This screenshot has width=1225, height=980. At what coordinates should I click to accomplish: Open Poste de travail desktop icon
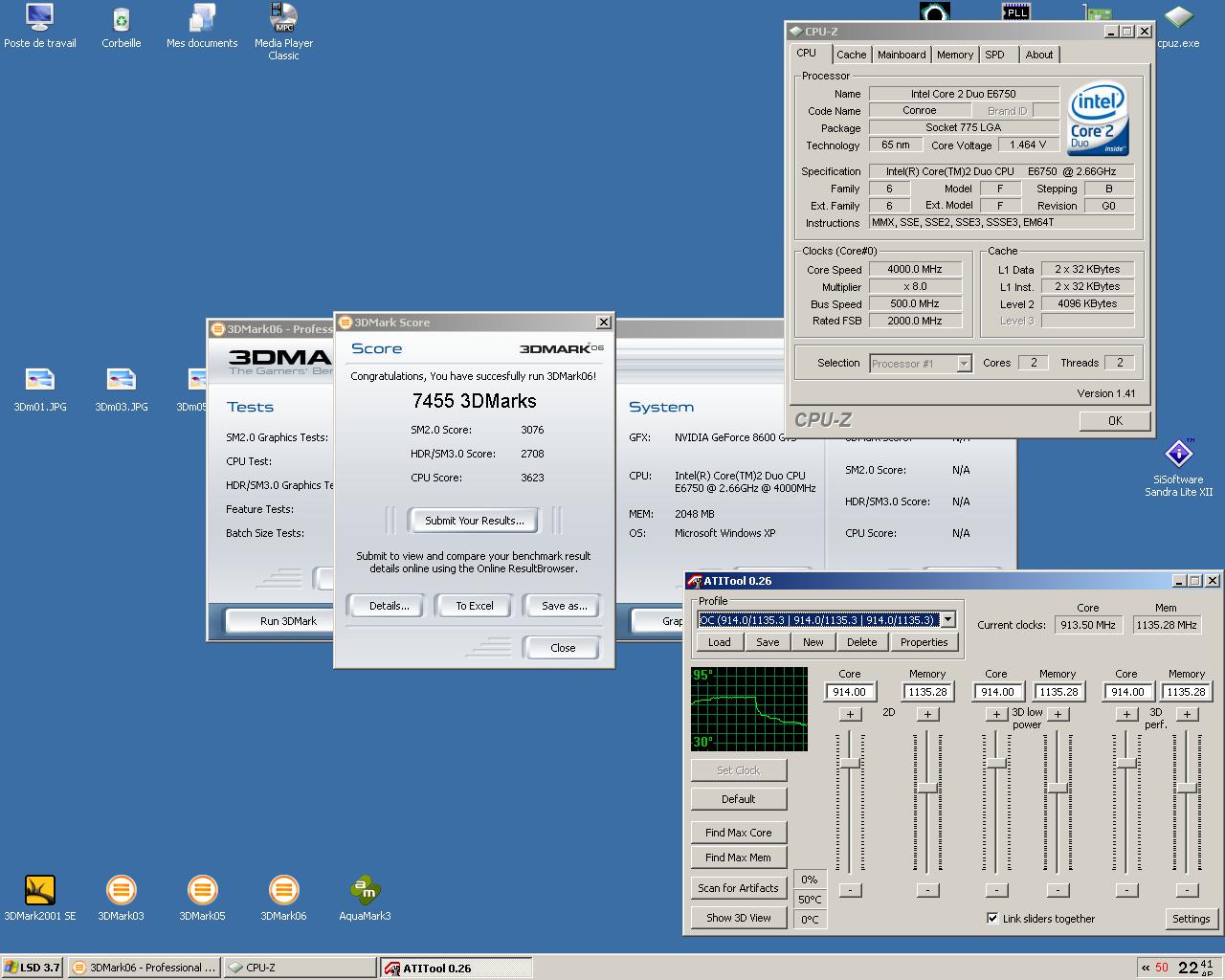click(x=40, y=26)
